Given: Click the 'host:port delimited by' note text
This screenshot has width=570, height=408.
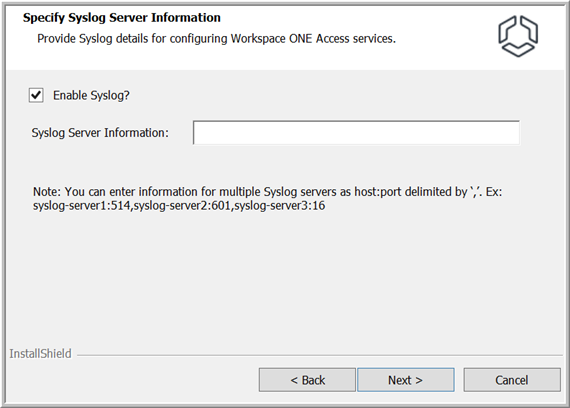Looking at the screenshot, I should pyautogui.click(x=411, y=192).
